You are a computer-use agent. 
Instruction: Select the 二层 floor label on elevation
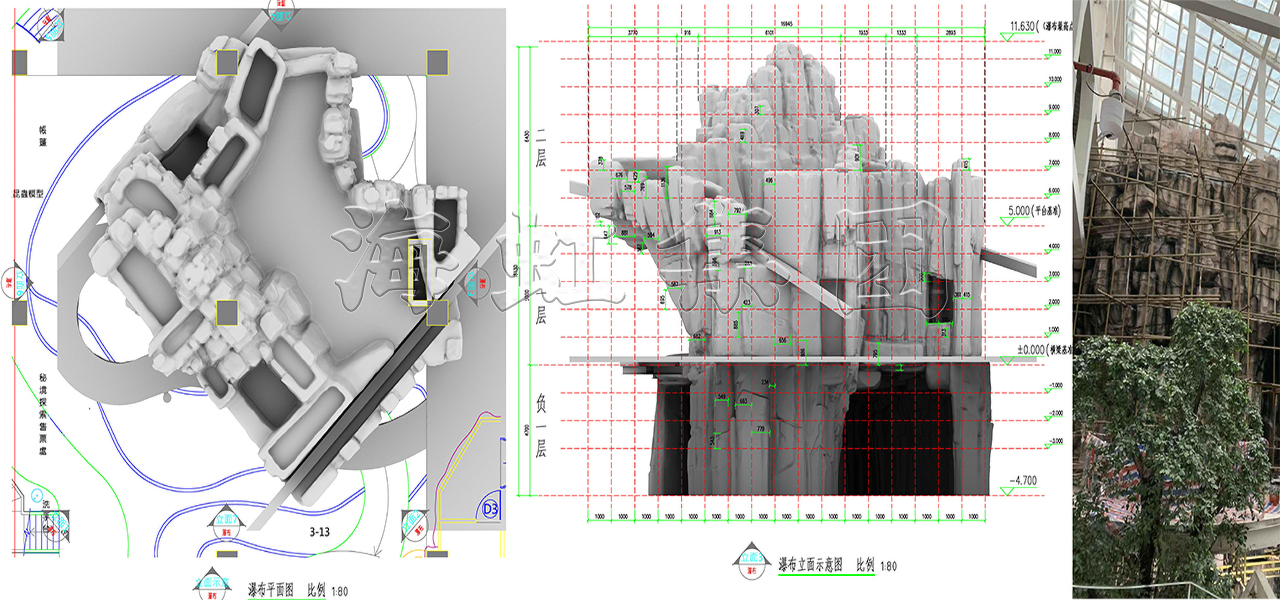(x=541, y=147)
